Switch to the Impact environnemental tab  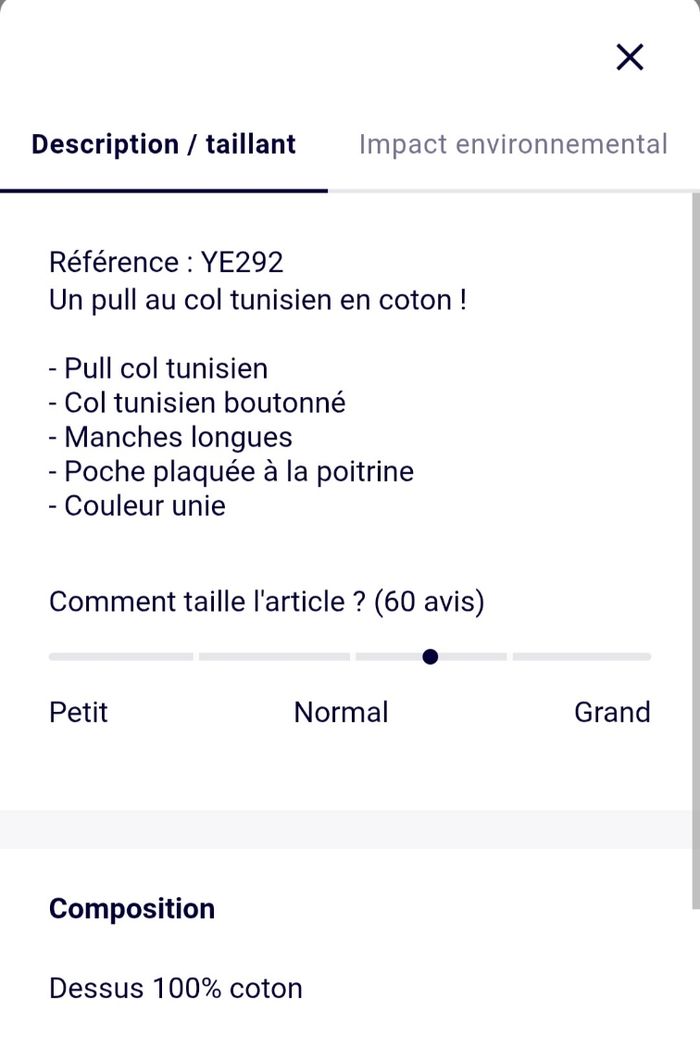(512, 144)
